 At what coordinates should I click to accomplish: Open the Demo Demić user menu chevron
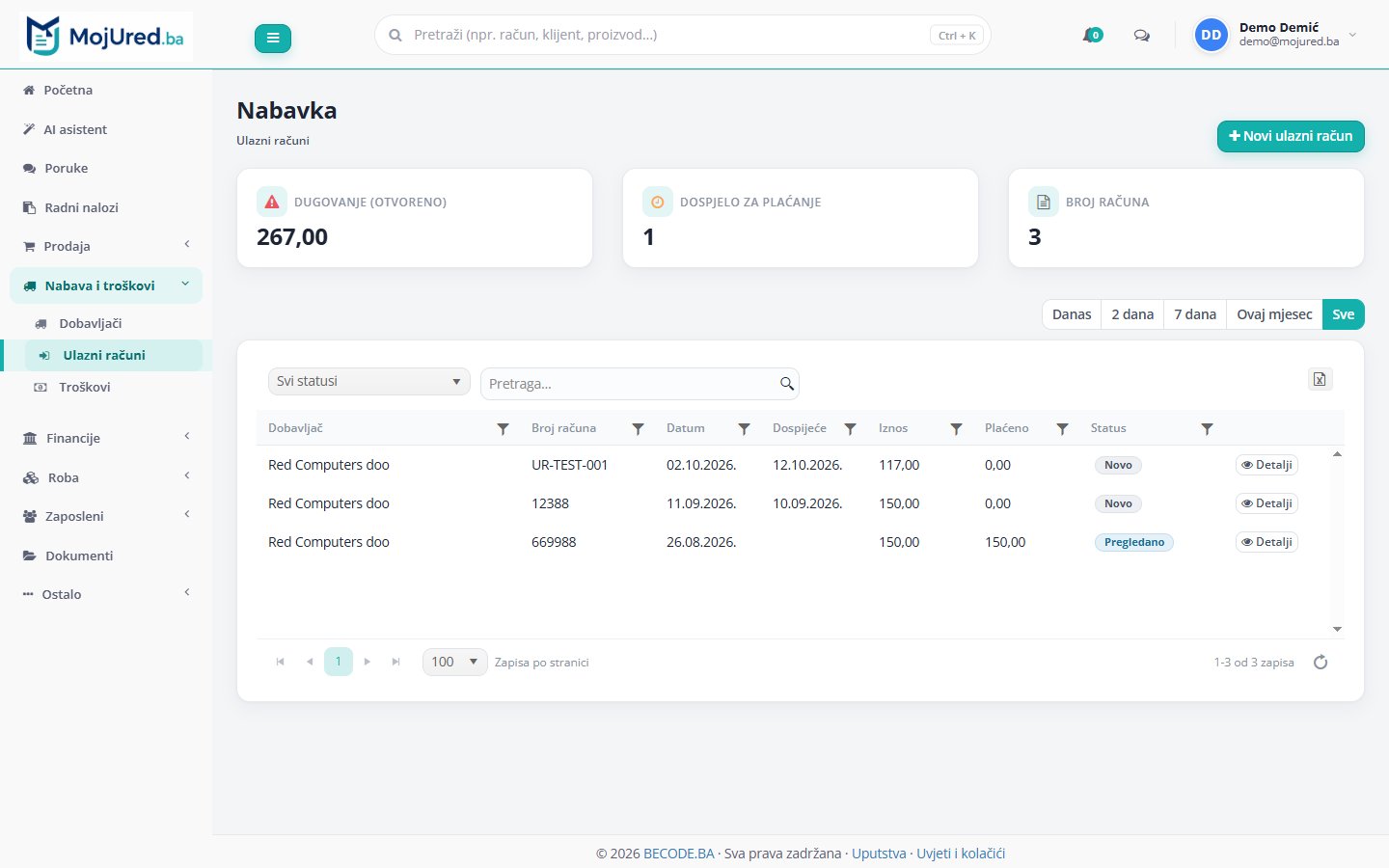click(x=1352, y=35)
